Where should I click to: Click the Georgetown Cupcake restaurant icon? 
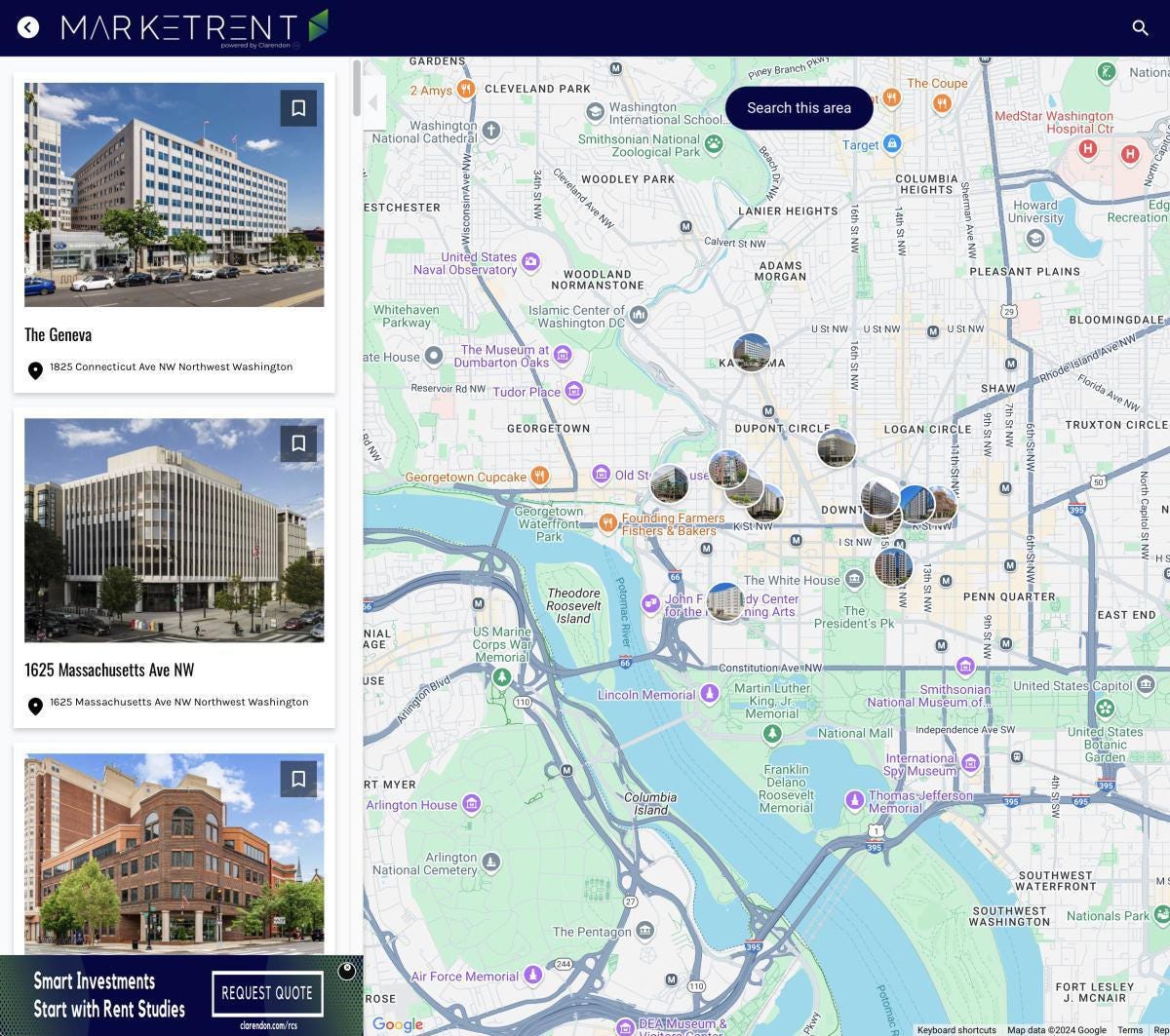(x=541, y=476)
